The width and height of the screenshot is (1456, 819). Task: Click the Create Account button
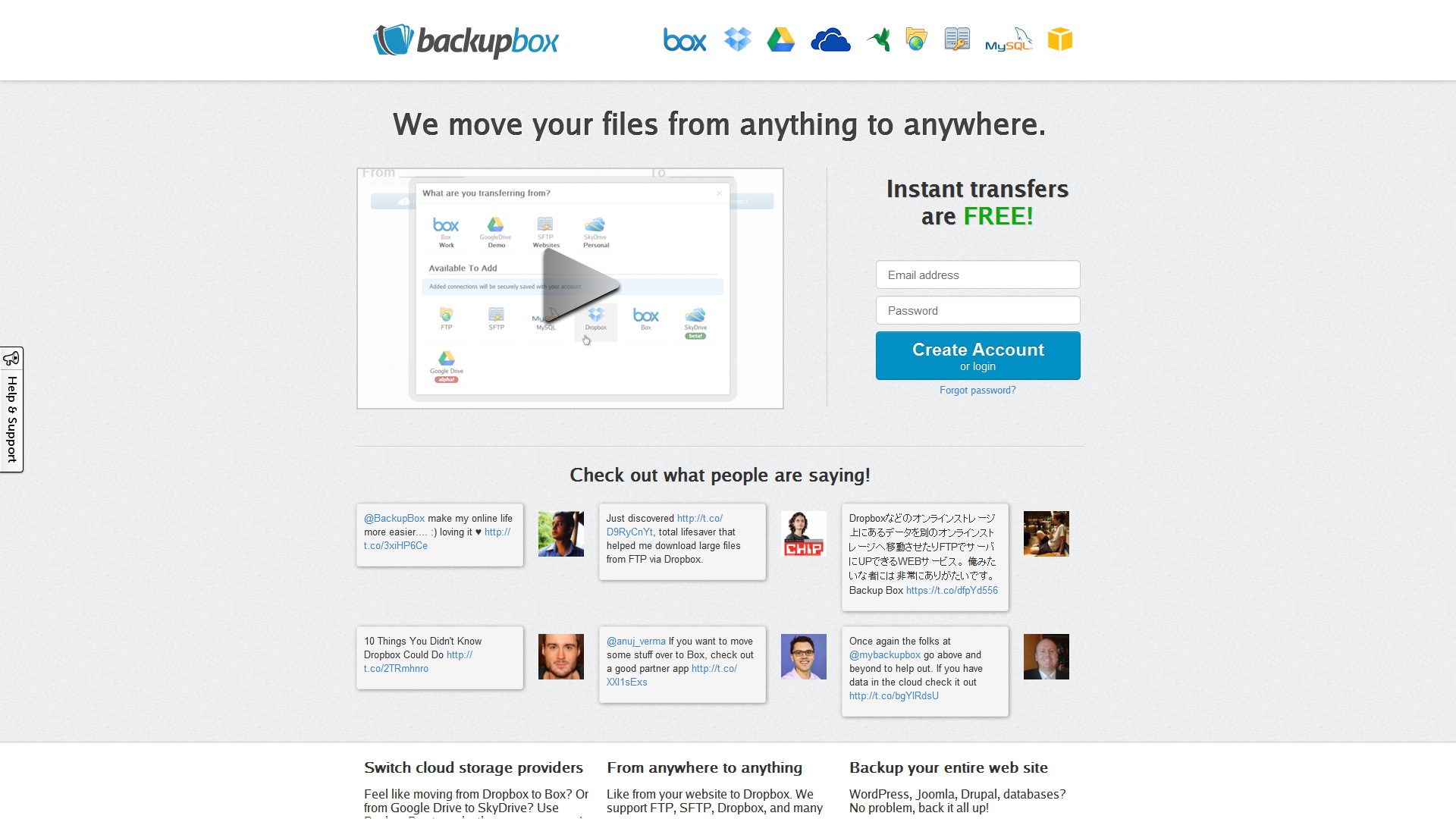pyautogui.click(x=978, y=355)
